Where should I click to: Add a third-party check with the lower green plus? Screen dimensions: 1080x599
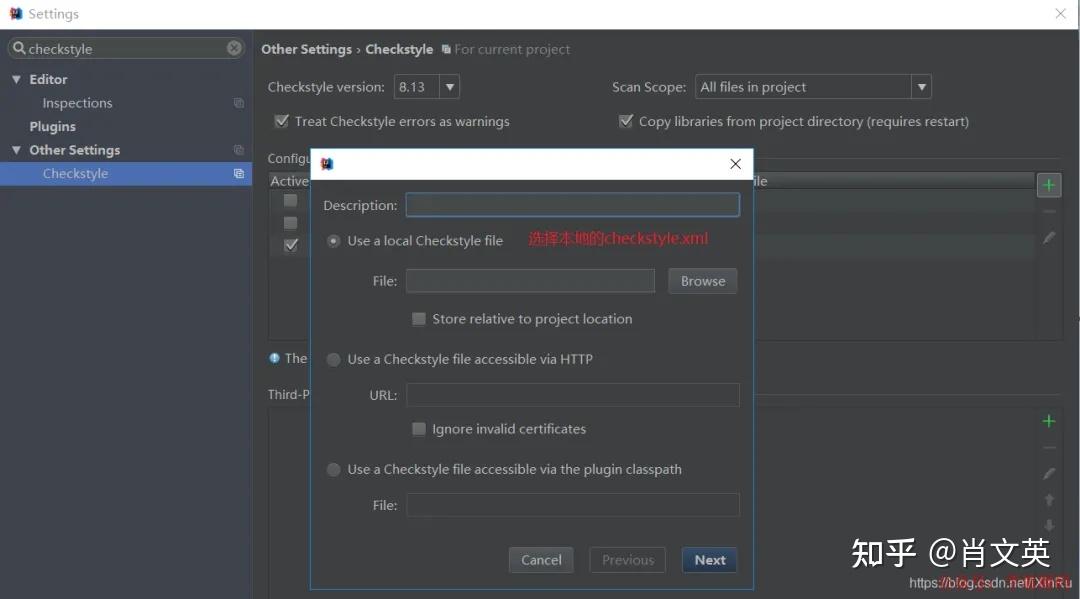click(x=1048, y=421)
